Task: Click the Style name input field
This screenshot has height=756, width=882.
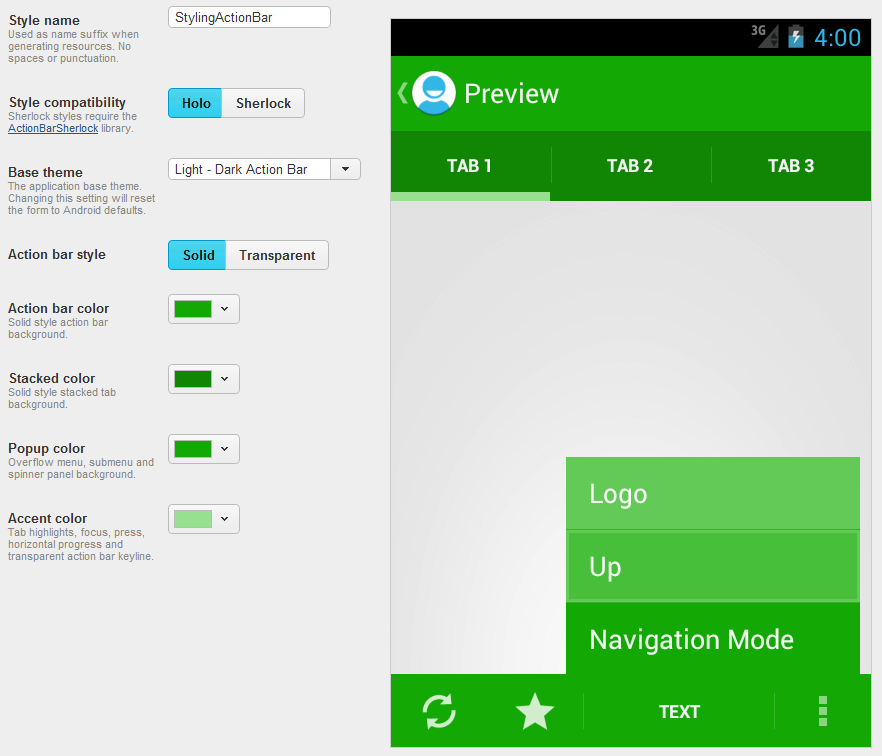Action: tap(249, 17)
